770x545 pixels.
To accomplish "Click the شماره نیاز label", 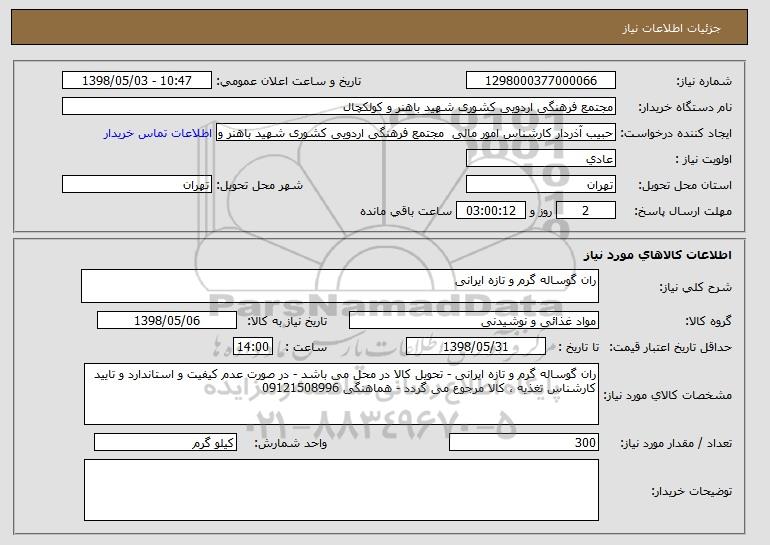I will 704,81.
